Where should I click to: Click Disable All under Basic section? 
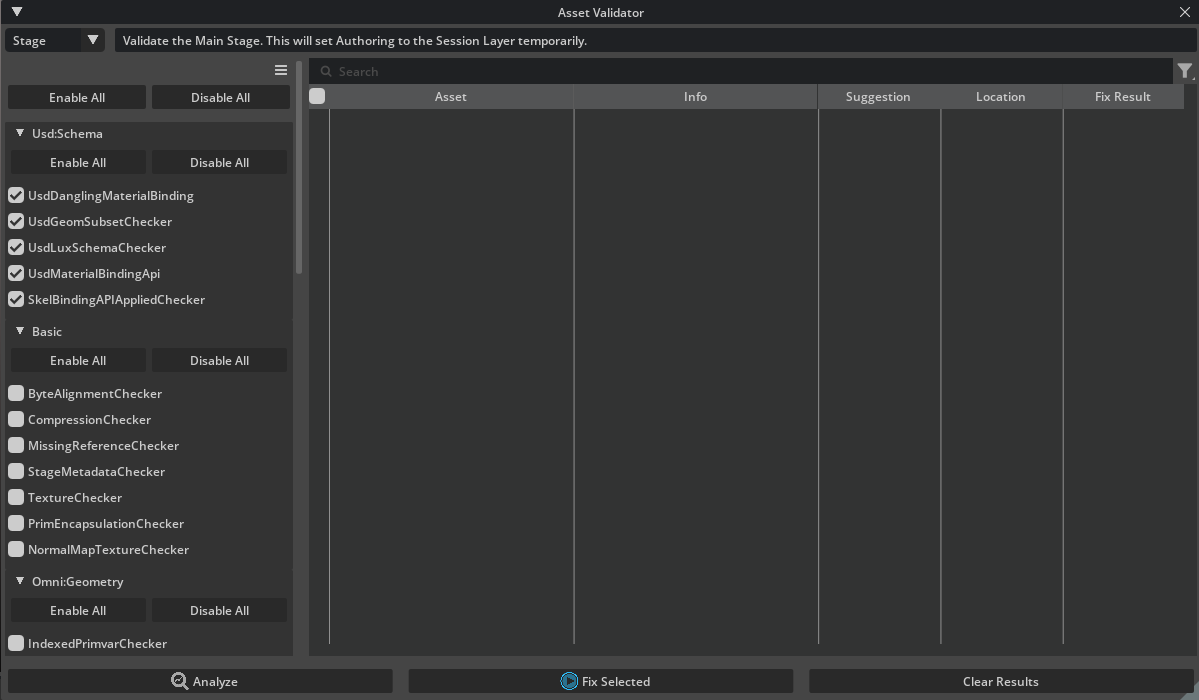pos(219,360)
